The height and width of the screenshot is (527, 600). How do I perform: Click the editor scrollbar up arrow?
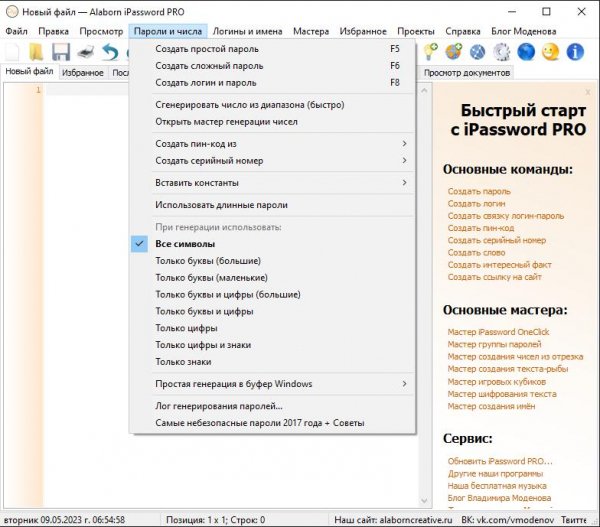click(424, 91)
